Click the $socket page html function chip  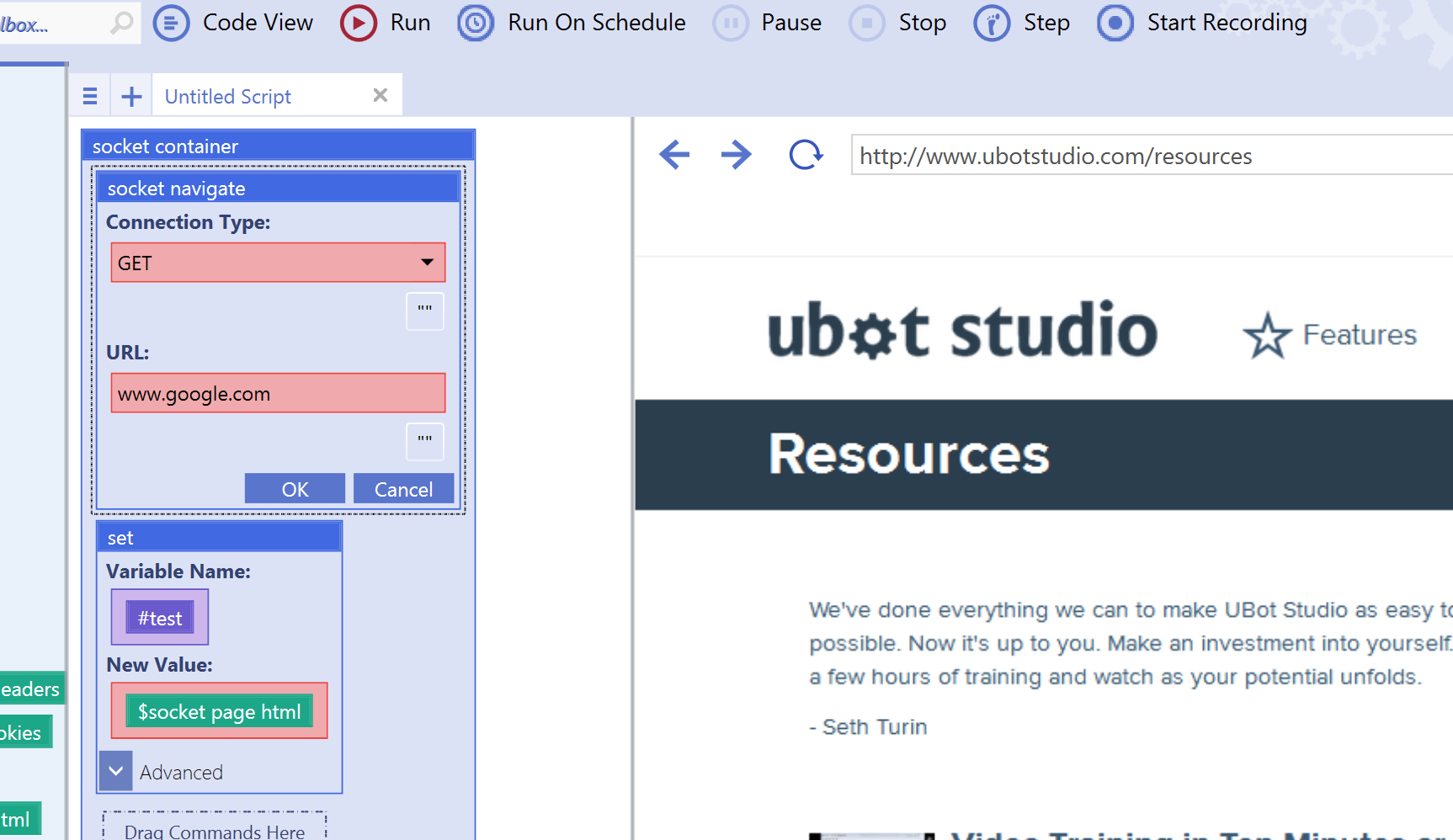(x=219, y=711)
